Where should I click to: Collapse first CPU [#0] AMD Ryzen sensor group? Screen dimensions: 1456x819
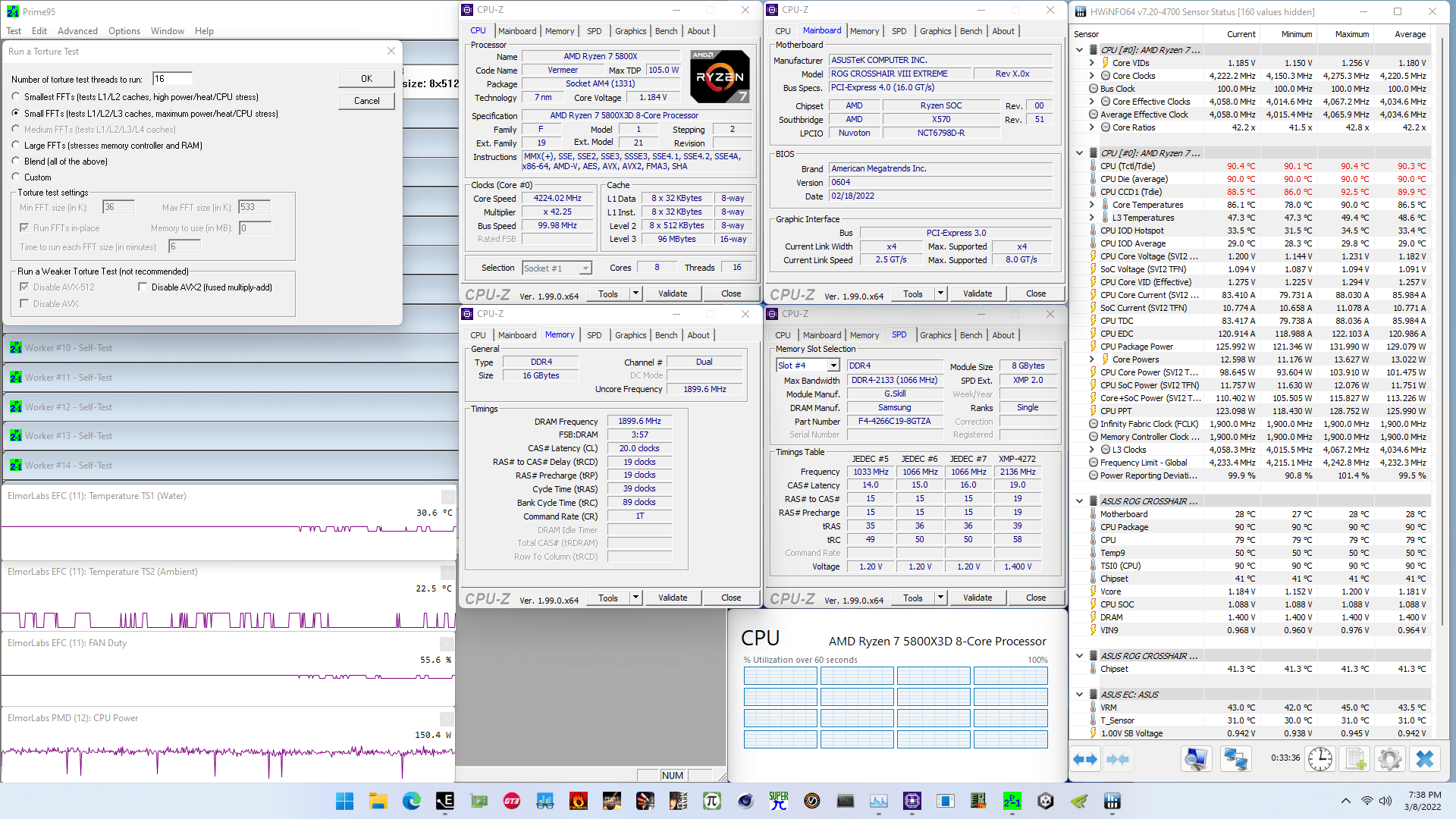point(1080,50)
